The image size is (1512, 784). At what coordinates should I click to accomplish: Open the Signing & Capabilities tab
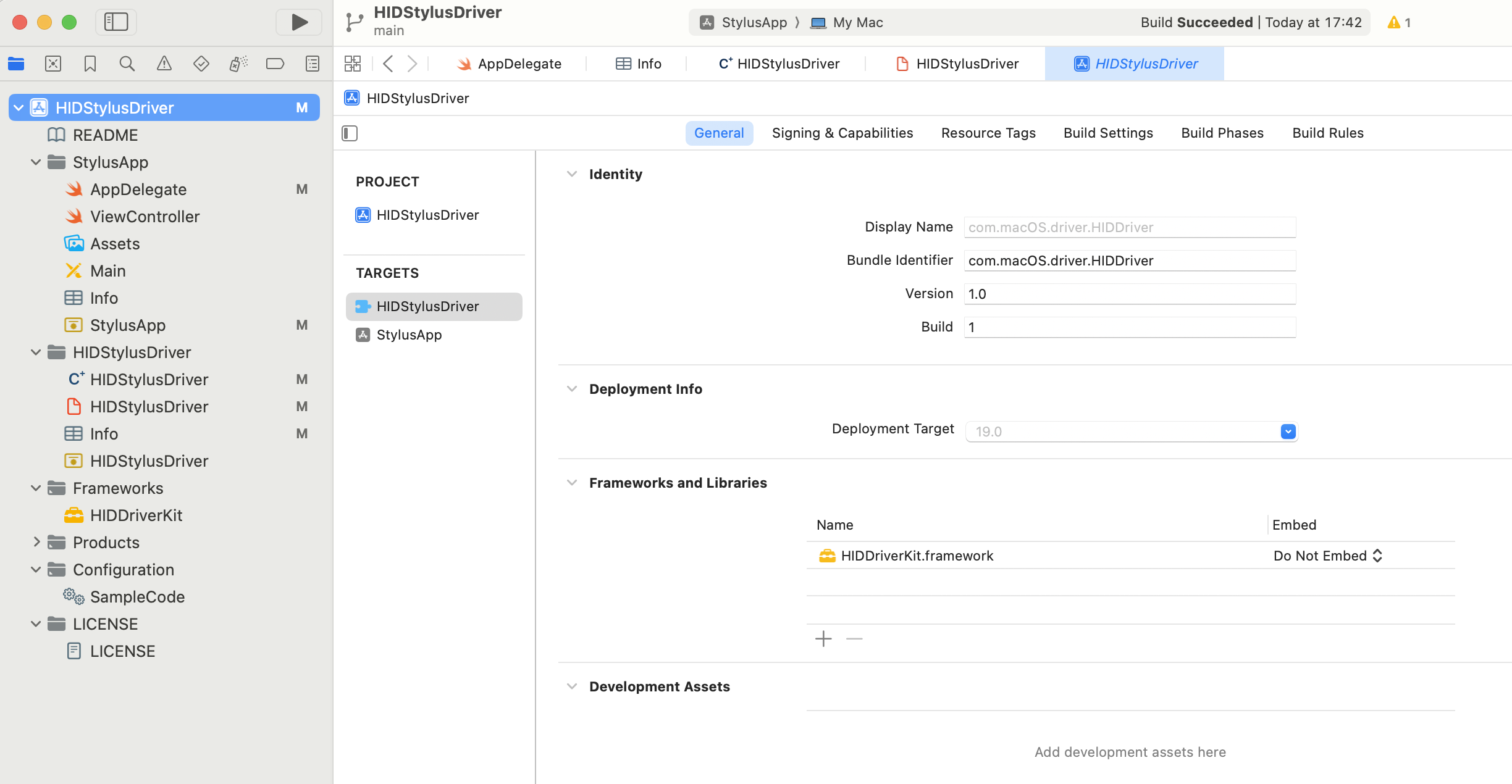(842, 133)
